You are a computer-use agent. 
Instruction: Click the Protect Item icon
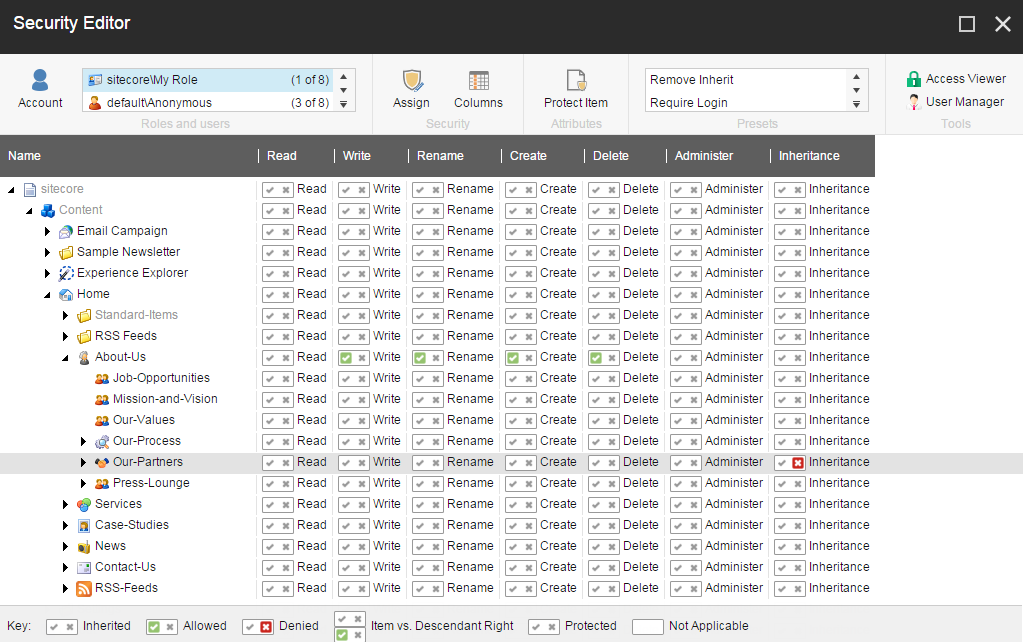click(575, 81)
